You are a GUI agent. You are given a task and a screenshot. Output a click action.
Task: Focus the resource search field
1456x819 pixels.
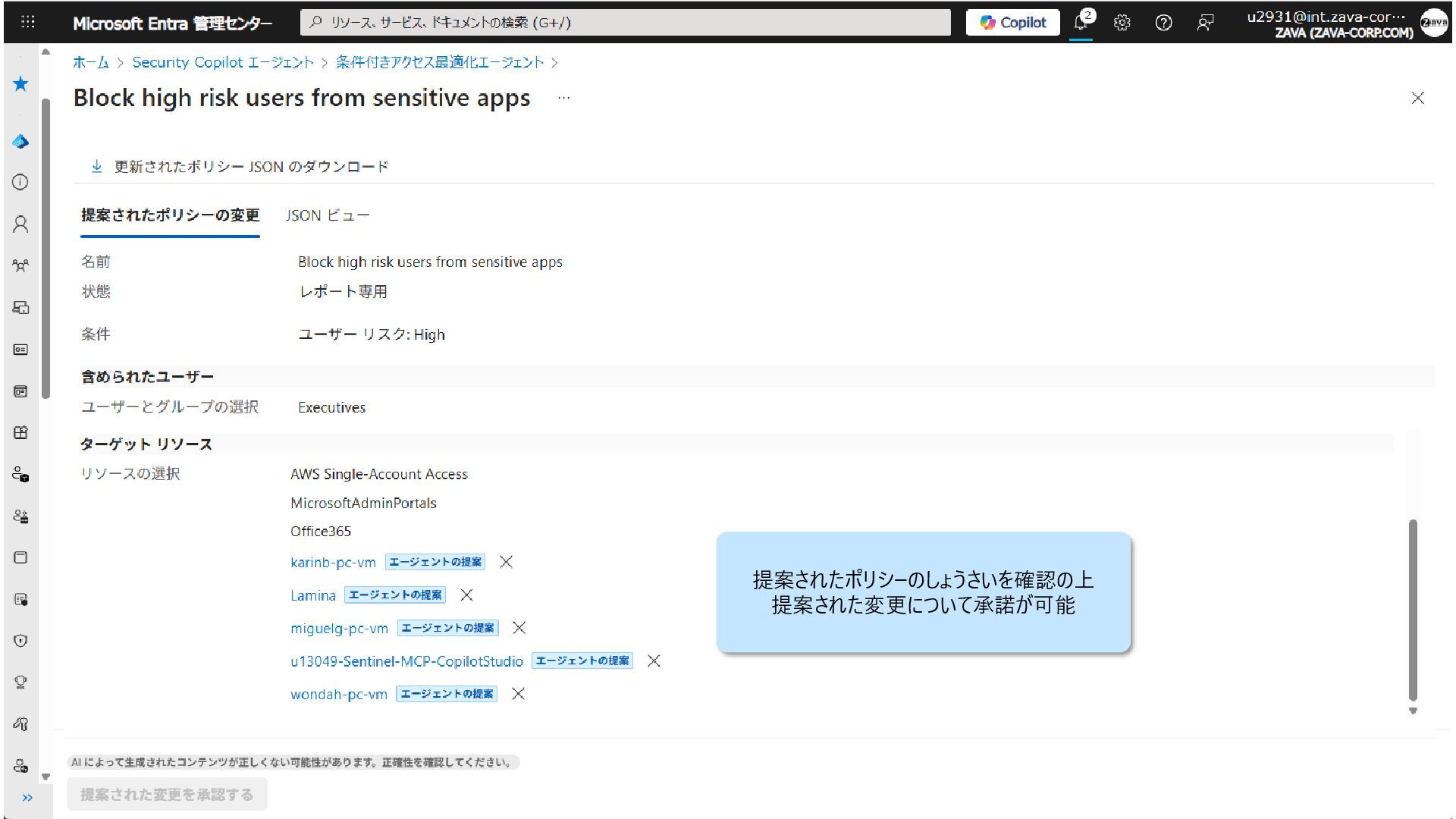pos(626,23)
